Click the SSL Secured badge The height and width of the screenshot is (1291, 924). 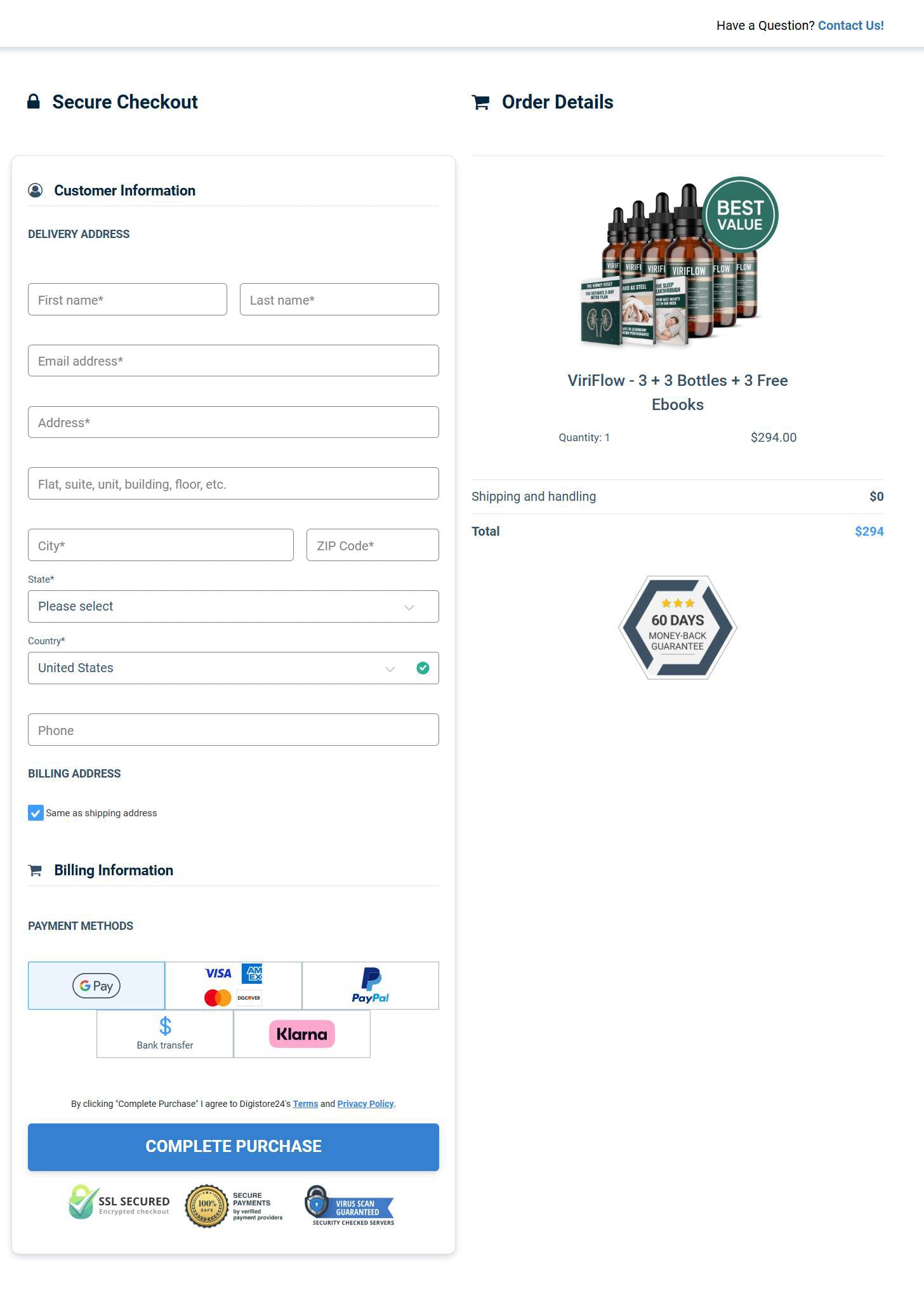pos(119,1203)
